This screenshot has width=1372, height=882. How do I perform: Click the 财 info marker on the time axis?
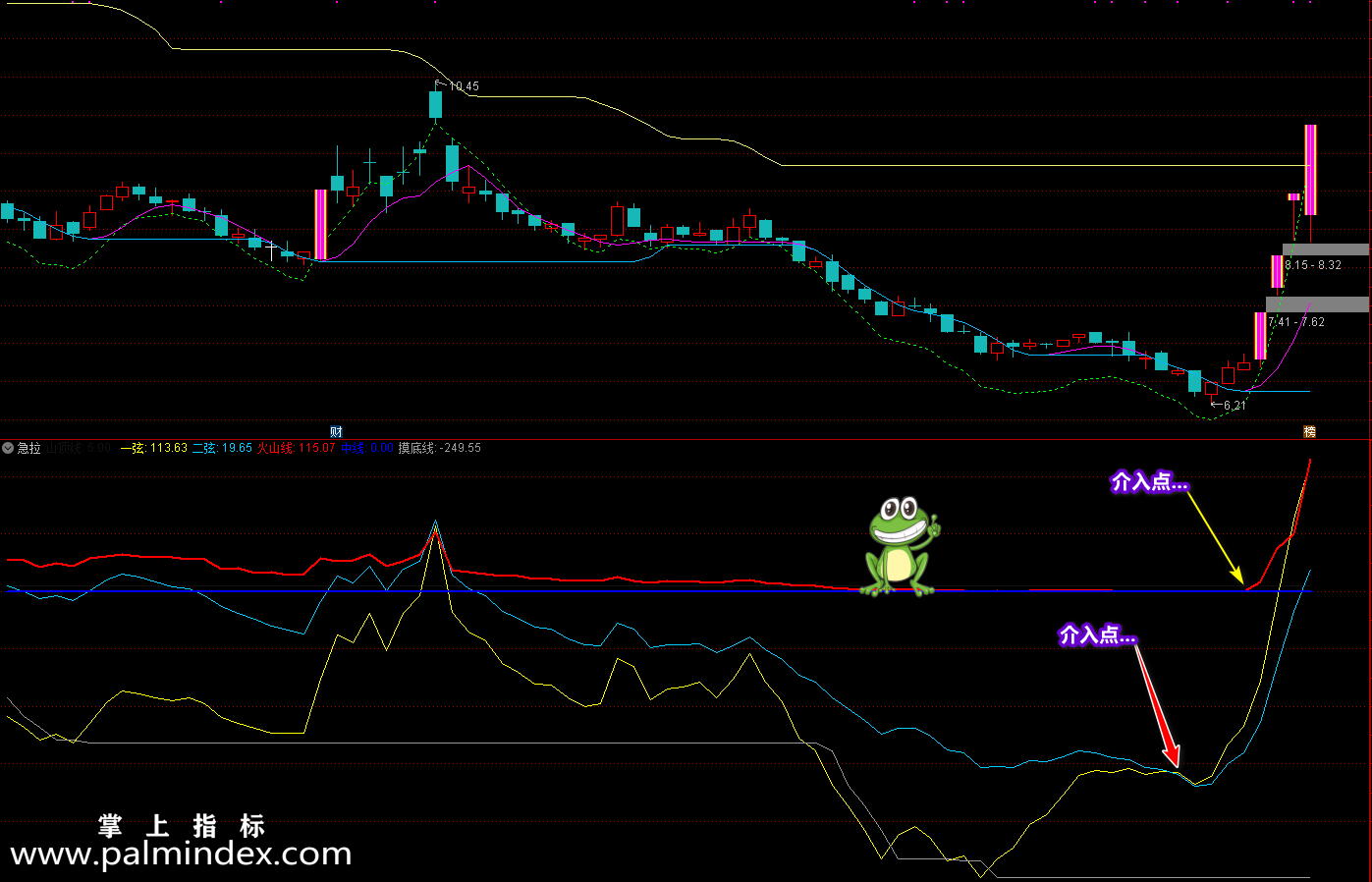[x=336, y=431]
